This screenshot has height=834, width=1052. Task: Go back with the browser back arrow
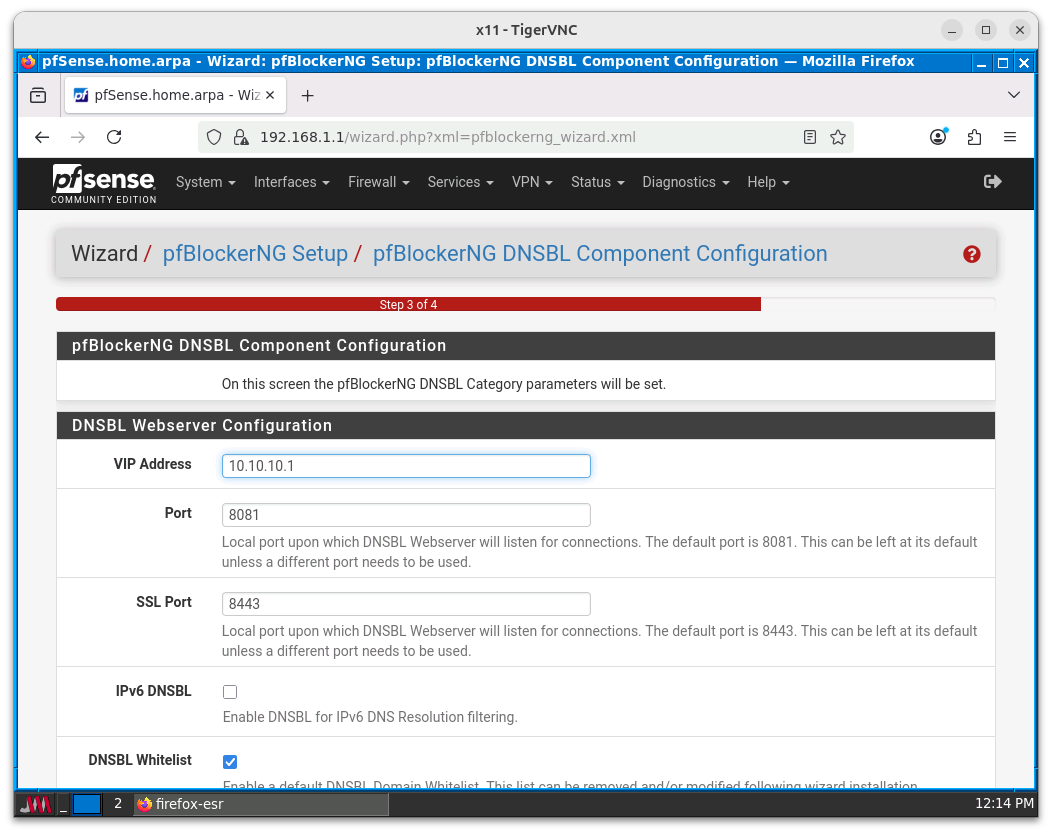click(x=42, y=138)
